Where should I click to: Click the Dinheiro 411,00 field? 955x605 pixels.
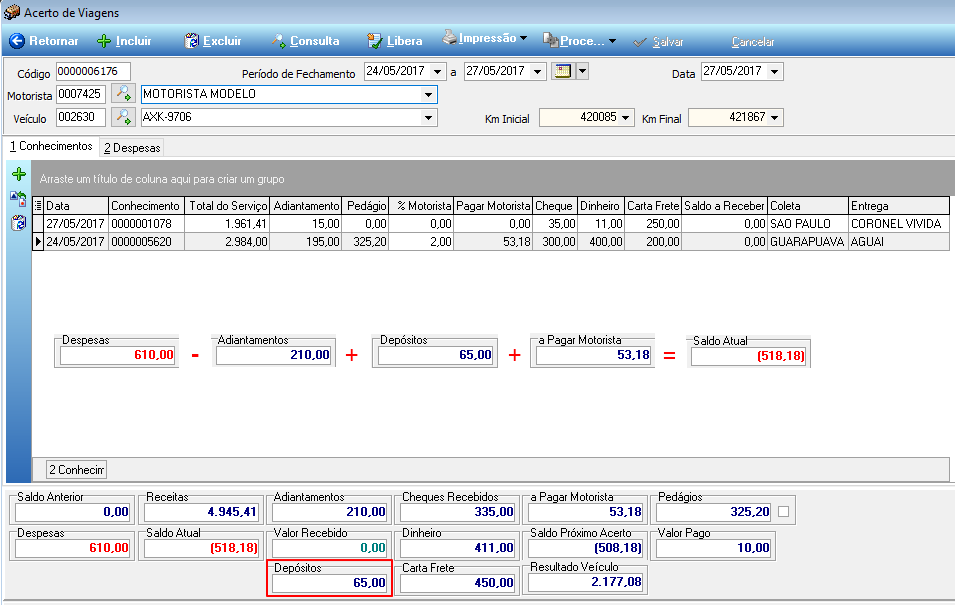[458, 548]
